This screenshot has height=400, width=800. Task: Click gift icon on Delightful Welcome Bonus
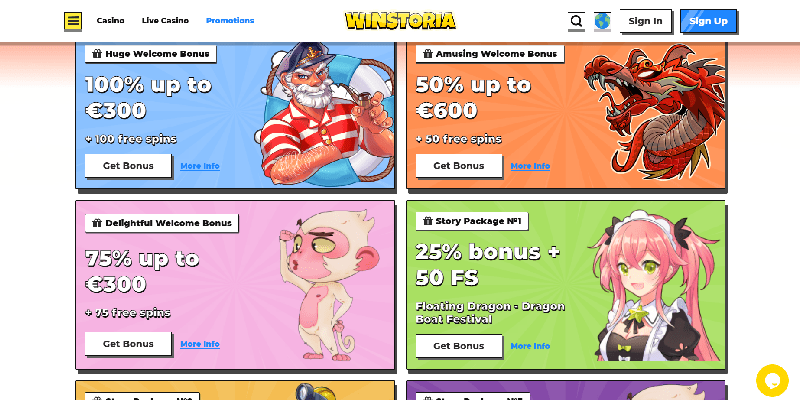click(x=97, y=223)
